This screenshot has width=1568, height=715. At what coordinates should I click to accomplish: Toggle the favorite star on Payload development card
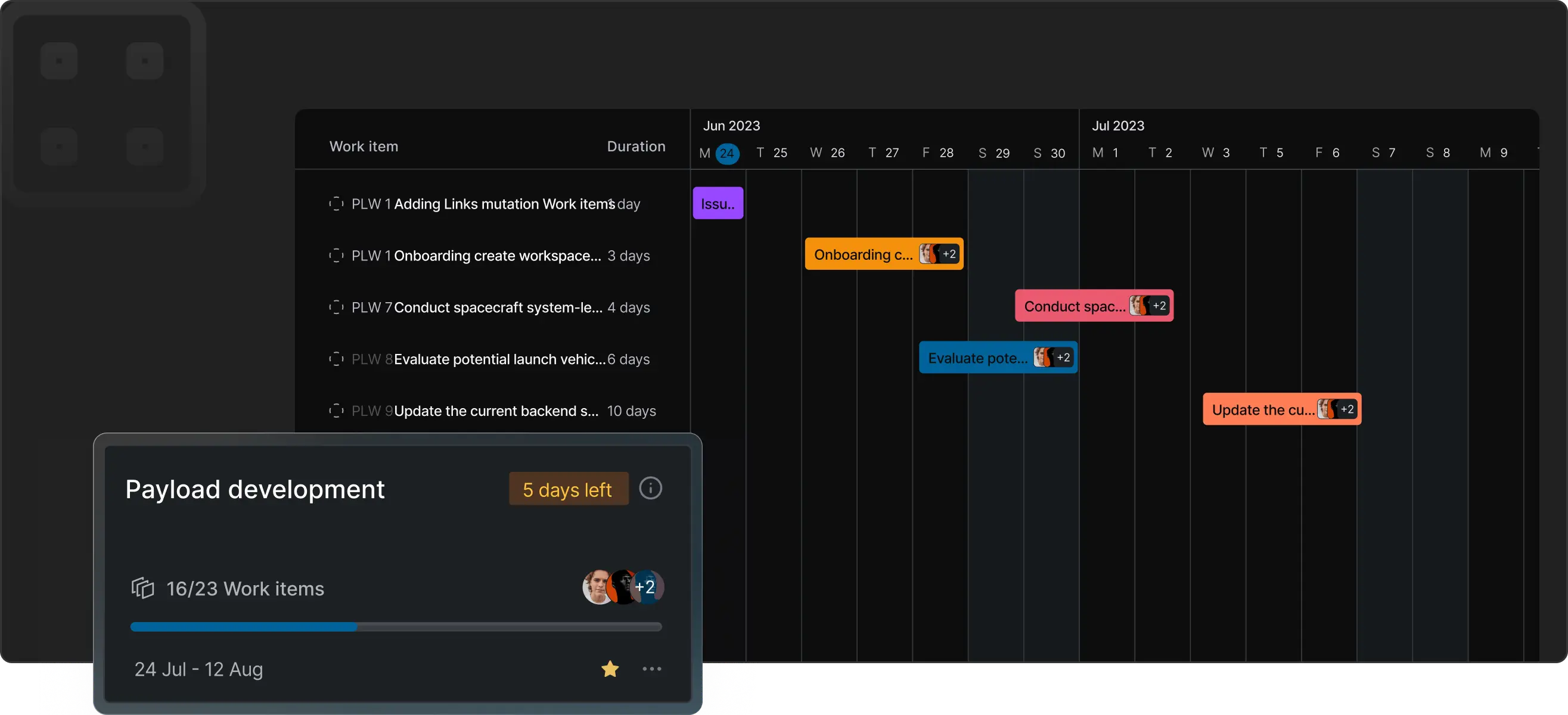click(609, 669)
